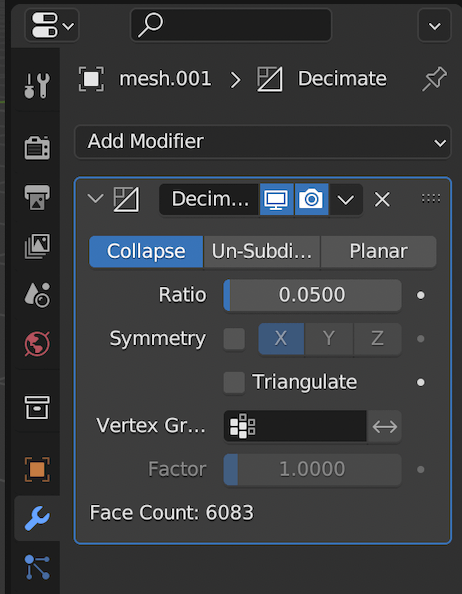Open the Tool properties tab
The height and width of the screenshot is (594, 462).
37,86
